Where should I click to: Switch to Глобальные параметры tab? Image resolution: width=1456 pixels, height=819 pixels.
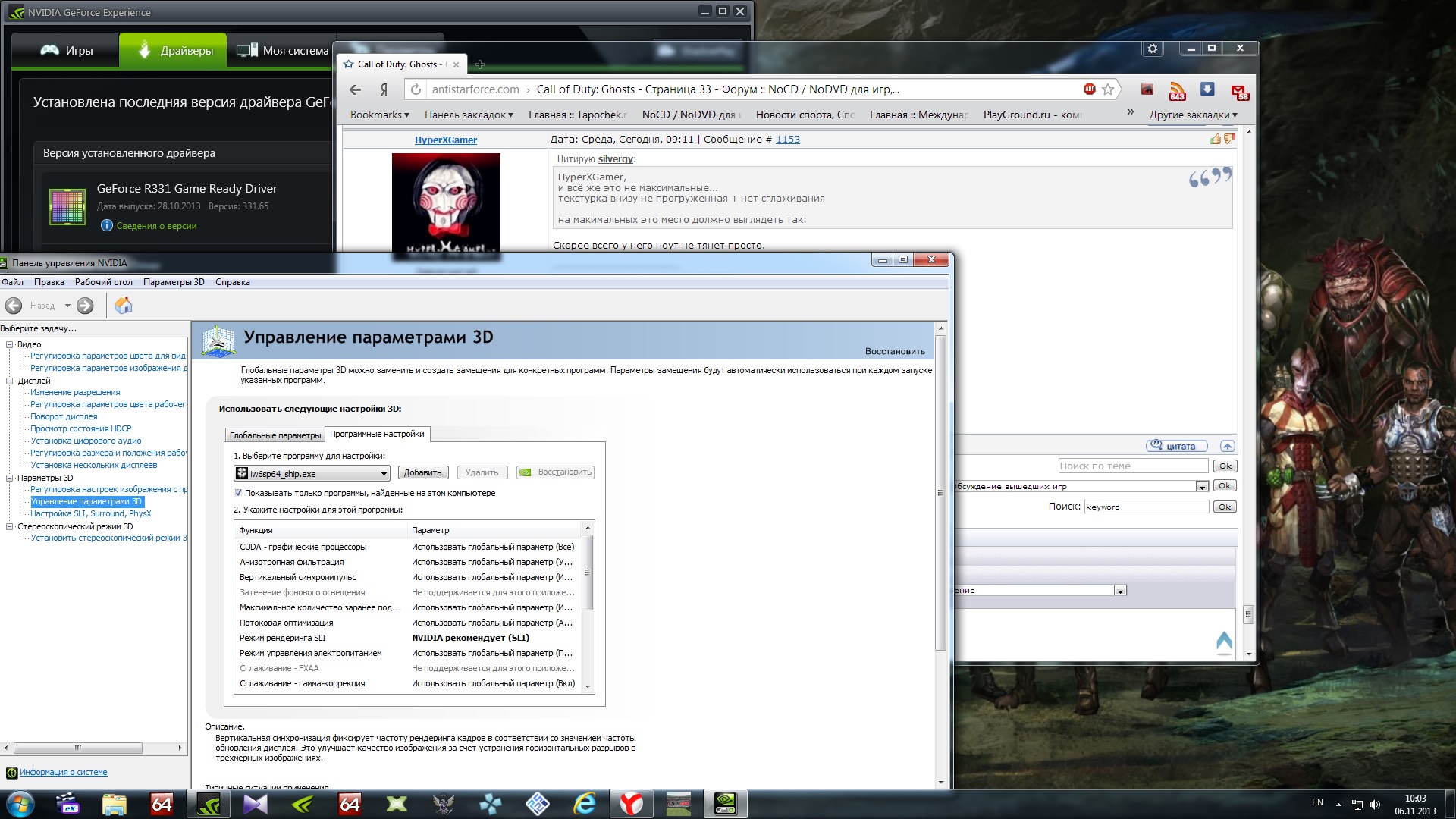275,435
